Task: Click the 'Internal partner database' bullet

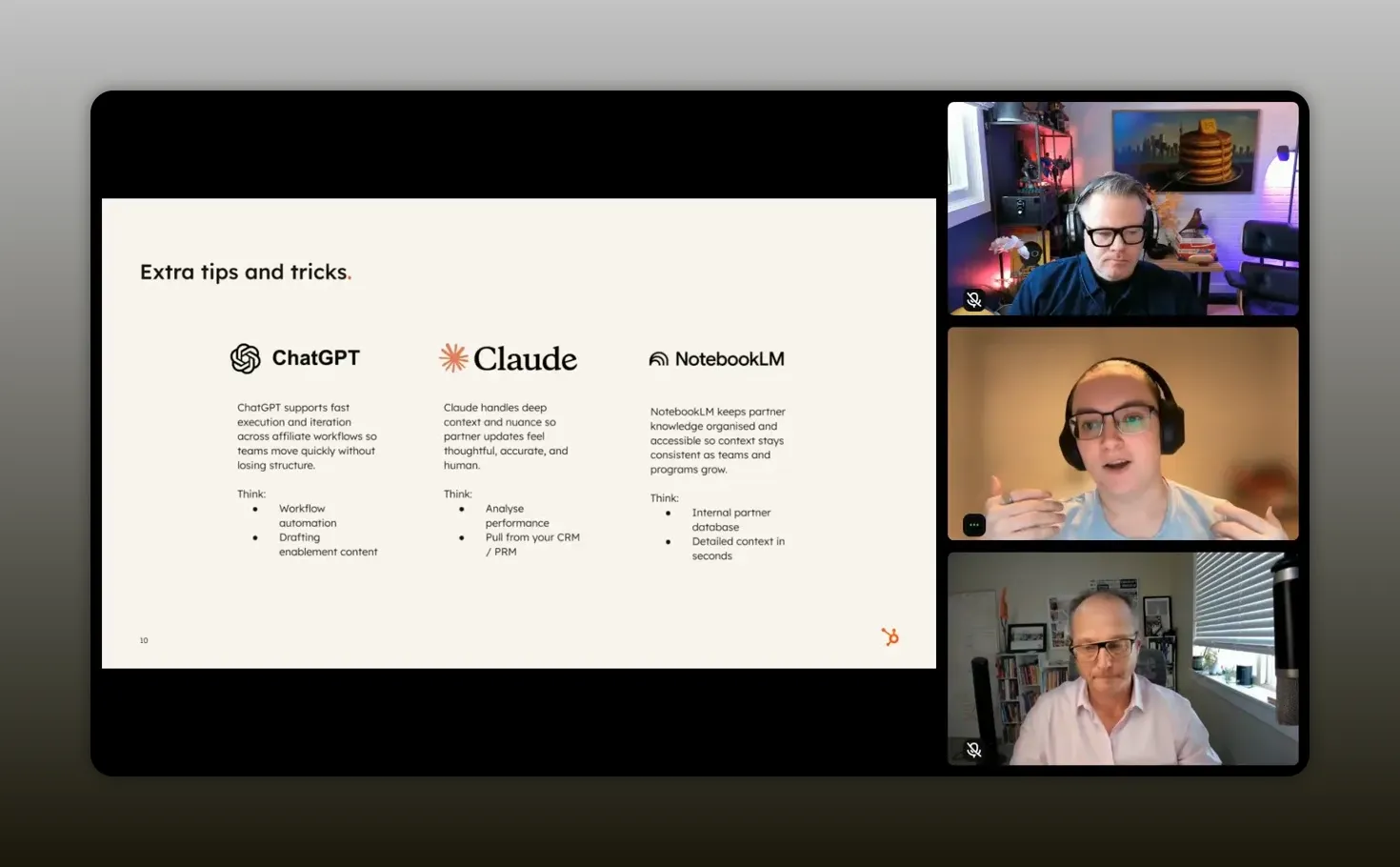Action: (730, 519)
